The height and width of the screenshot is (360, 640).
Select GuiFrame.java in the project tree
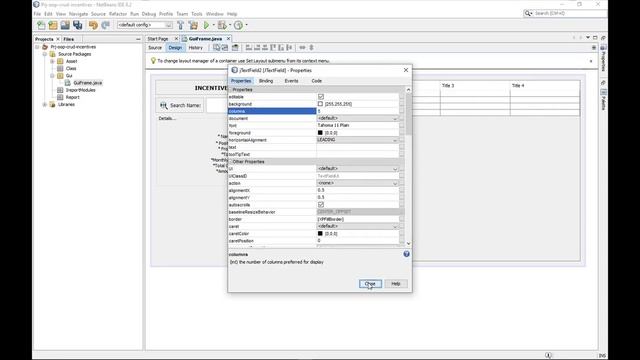(x=88, y=83)
